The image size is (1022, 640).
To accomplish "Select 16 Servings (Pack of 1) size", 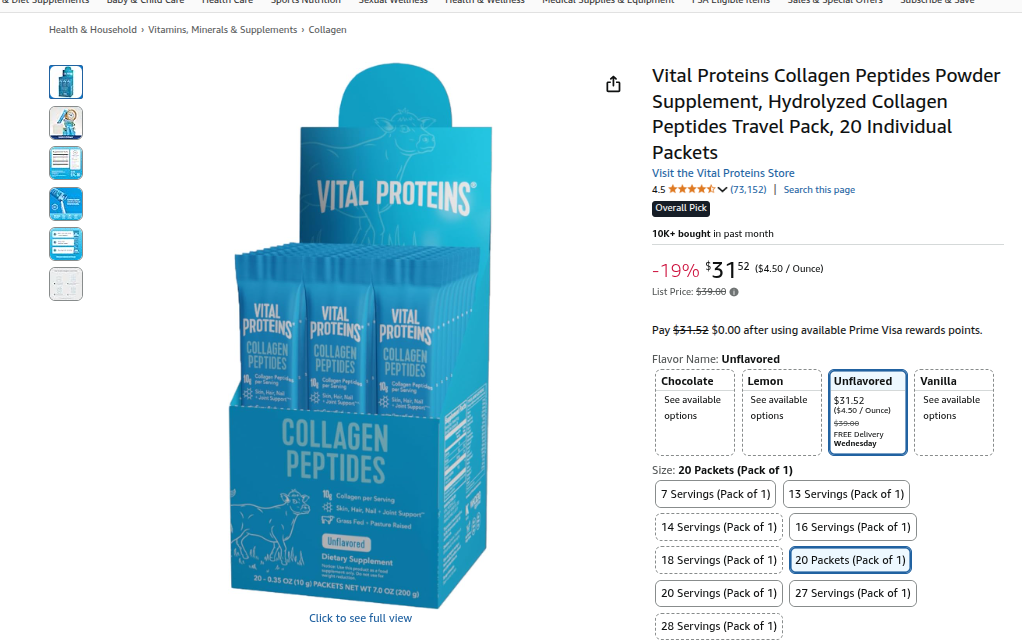I will point(853,527).
